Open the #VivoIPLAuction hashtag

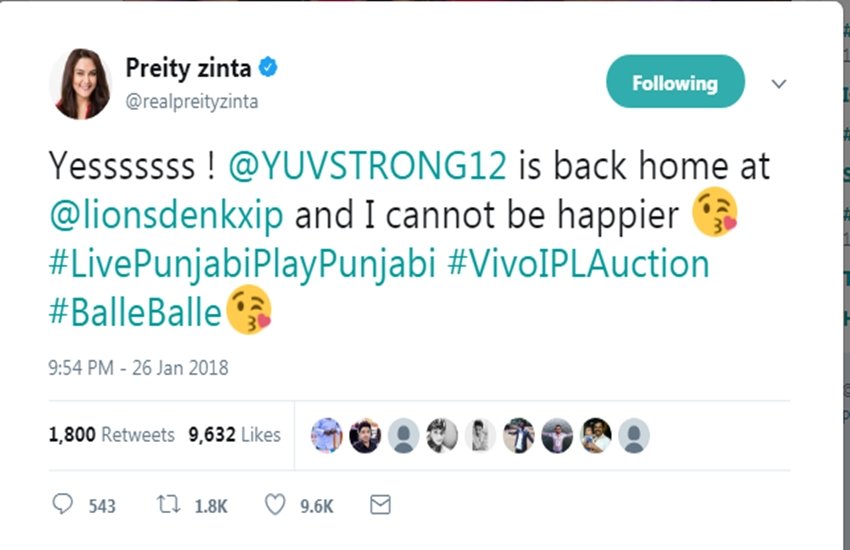click(579, 264)
